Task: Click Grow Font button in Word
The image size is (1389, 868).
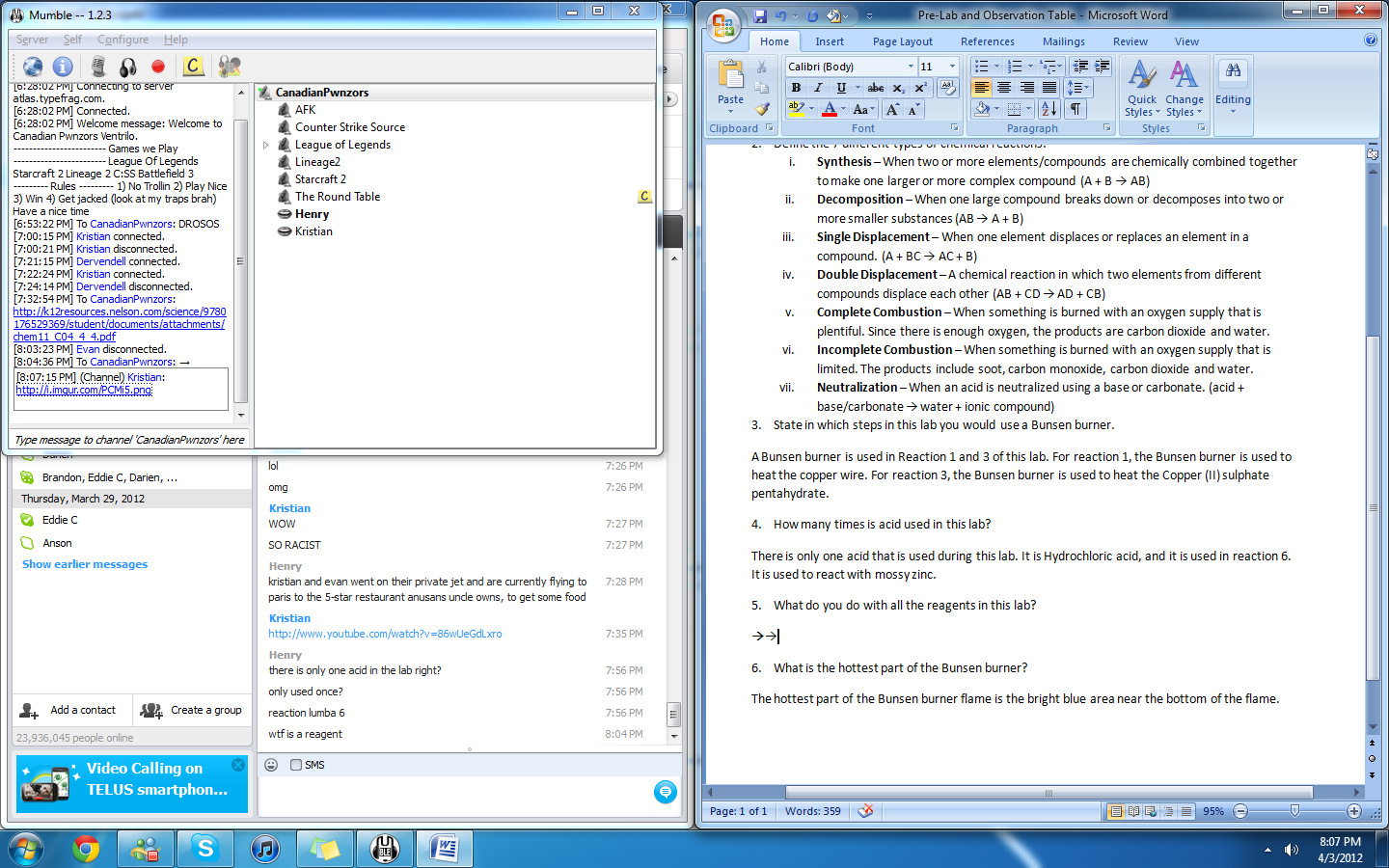Action: [892, 109]
